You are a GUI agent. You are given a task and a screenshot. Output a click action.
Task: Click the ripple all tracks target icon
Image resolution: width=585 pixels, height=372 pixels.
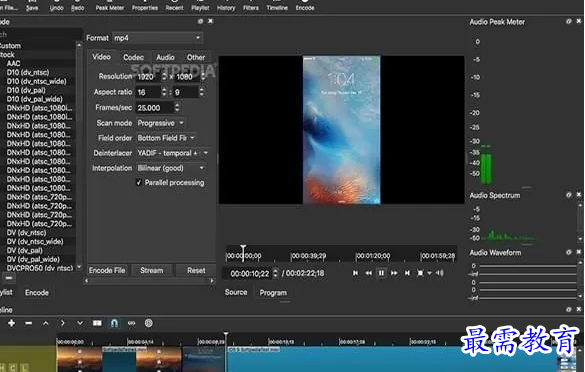(148, 323)
